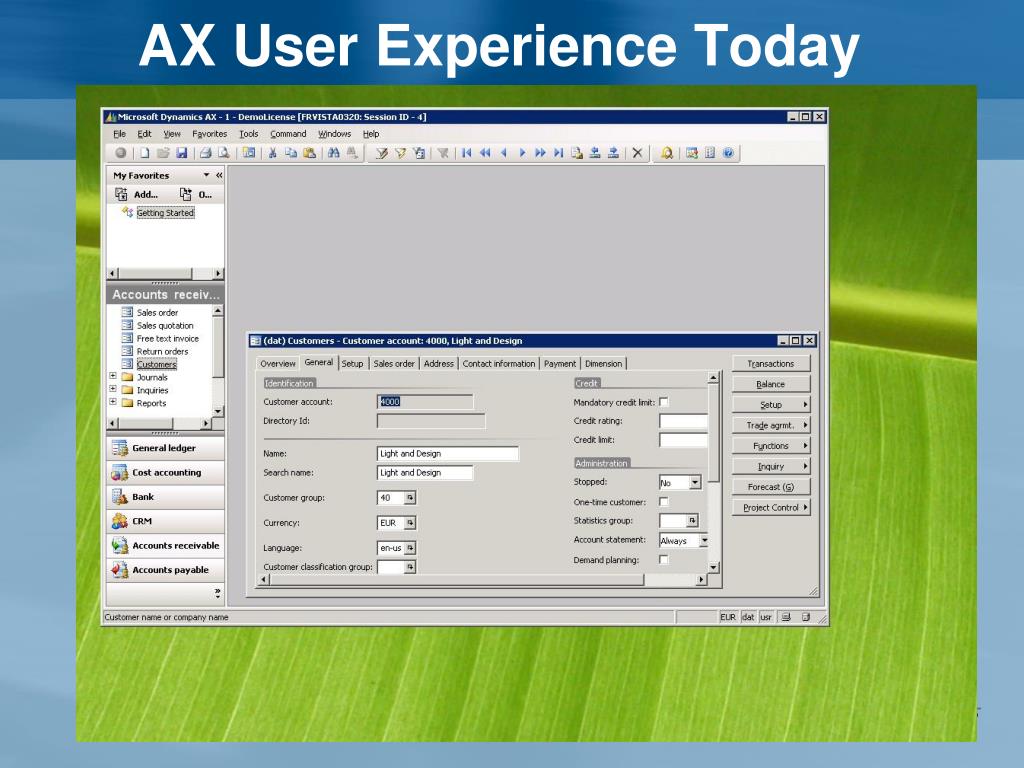
Task: Expand the Inquiries folder
Action: (113, 389)
